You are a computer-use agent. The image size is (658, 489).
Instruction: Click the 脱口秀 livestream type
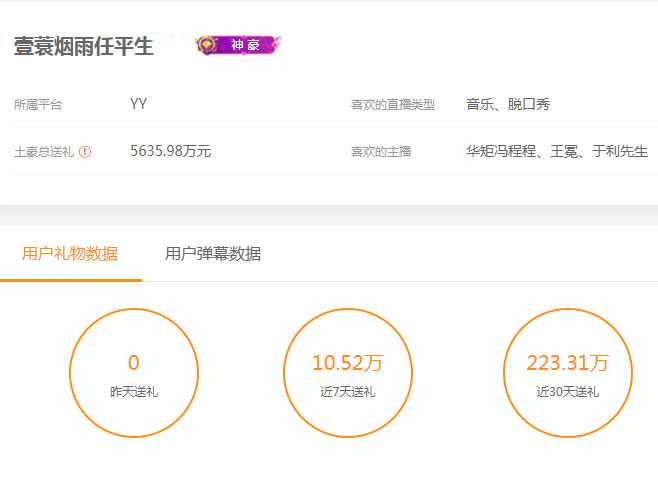point(529,104)
